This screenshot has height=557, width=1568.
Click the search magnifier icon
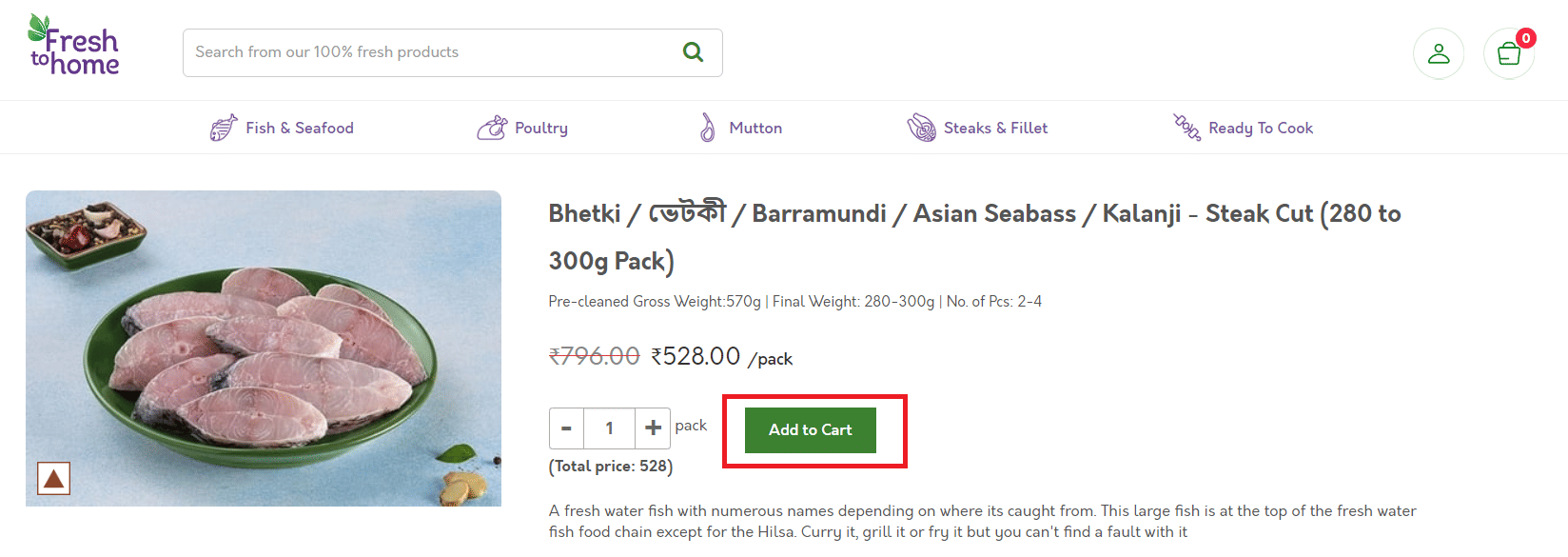[694, 52]
